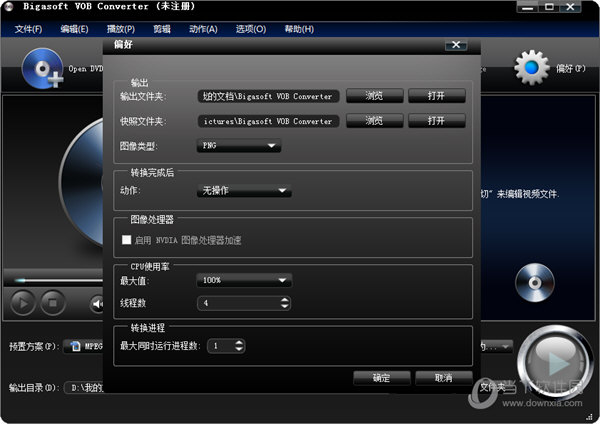This screenshot has width=600, height=424.
Task: Open the 文件(F) menu
Action: pyautogui.click(x=28, y=29)
